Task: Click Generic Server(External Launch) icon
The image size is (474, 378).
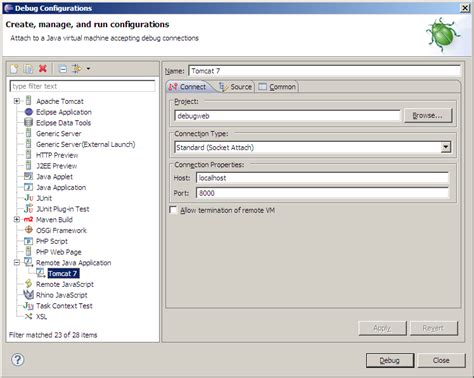Action: (29, 144)
